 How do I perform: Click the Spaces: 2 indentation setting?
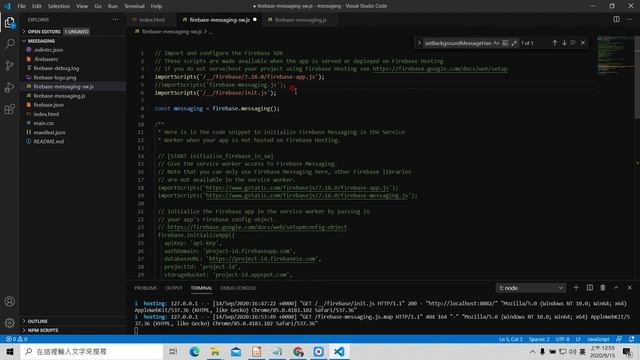click(x=539, y=339)
